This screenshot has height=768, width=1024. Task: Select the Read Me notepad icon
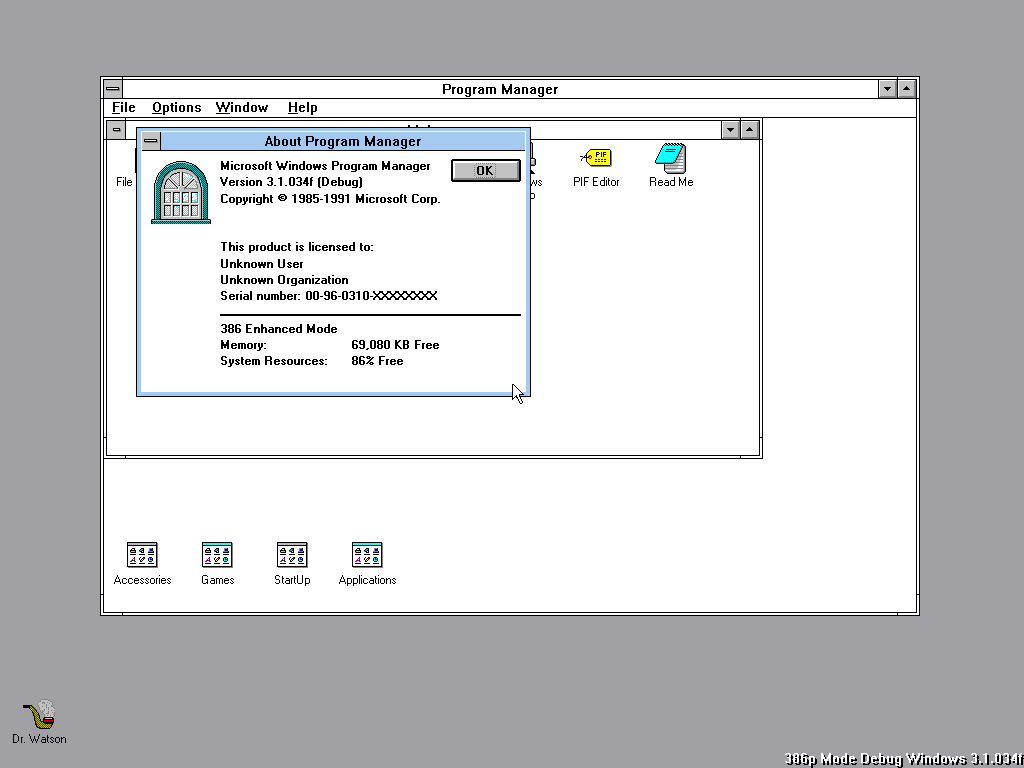tap(670, 158)
